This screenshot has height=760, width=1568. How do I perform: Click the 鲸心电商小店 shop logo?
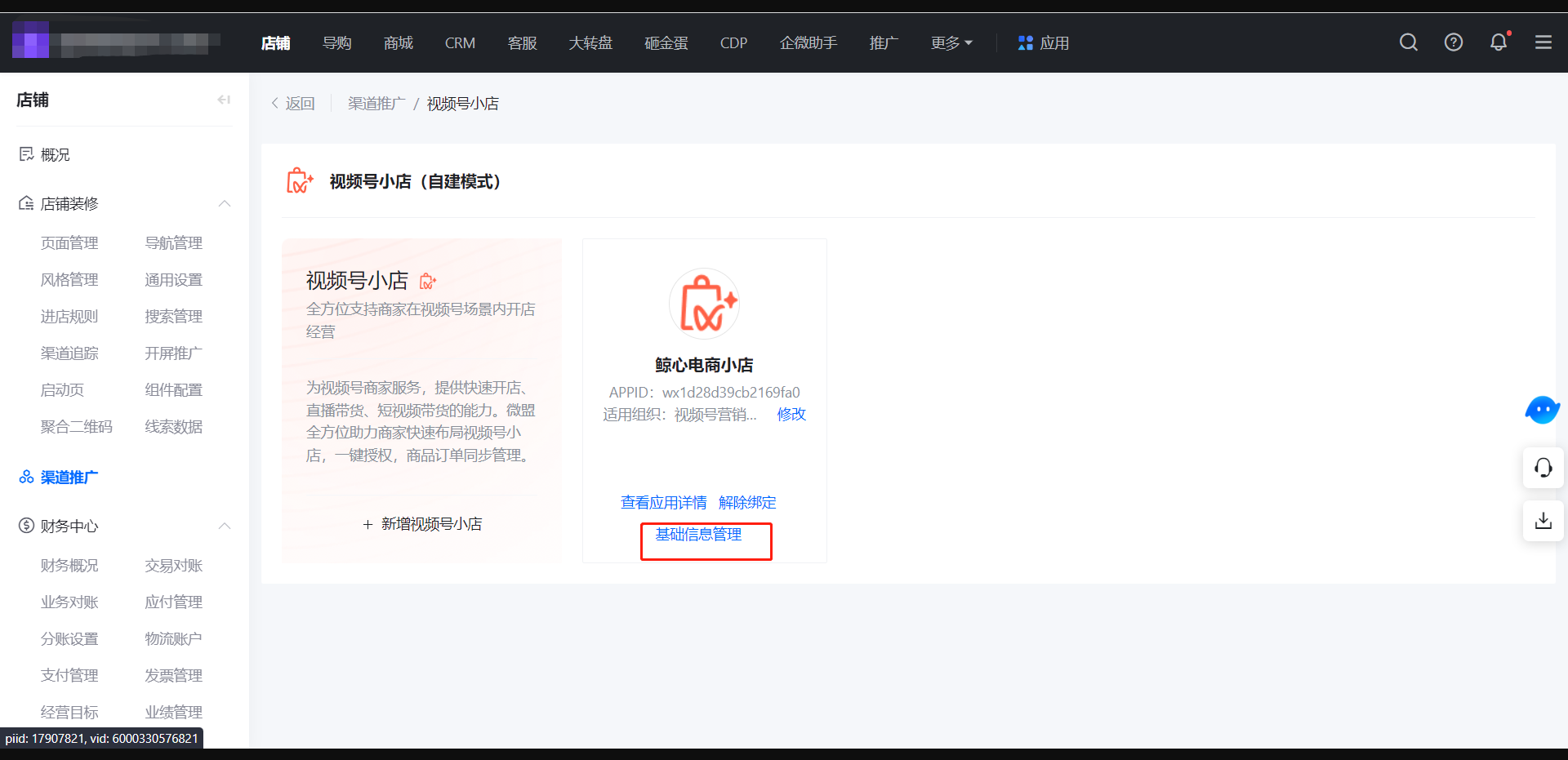click(704, 304)
